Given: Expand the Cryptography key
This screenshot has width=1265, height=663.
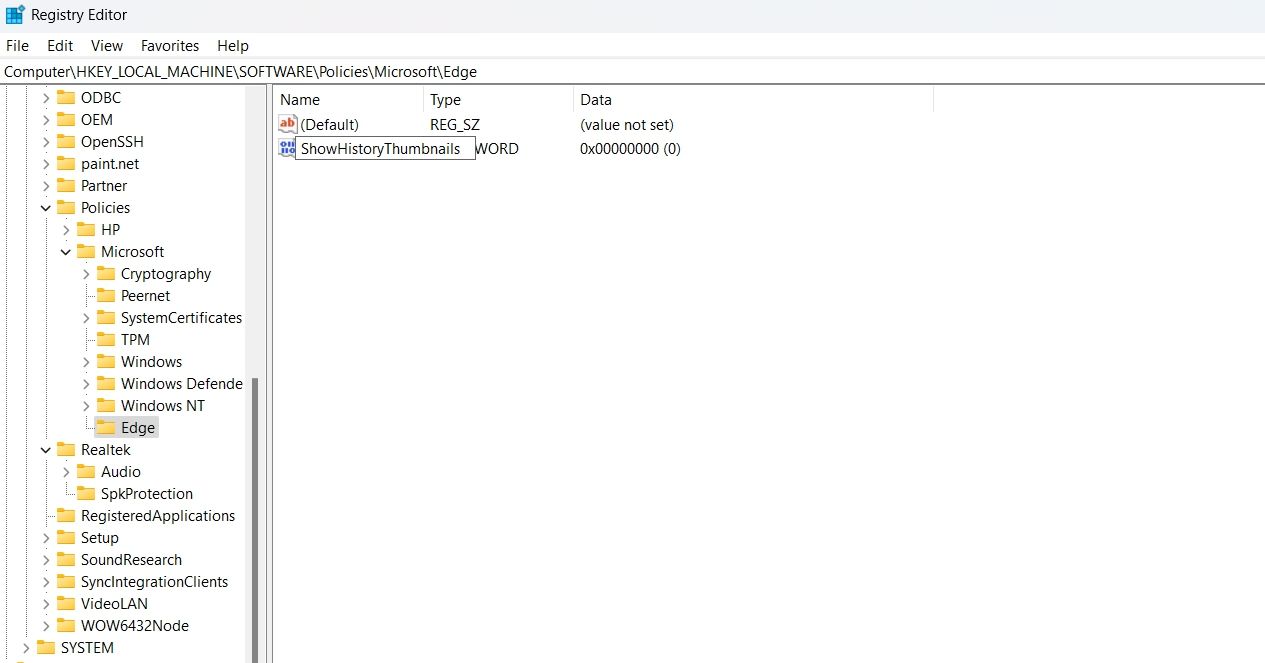Looking at the screenshot, I should point(86,274).
